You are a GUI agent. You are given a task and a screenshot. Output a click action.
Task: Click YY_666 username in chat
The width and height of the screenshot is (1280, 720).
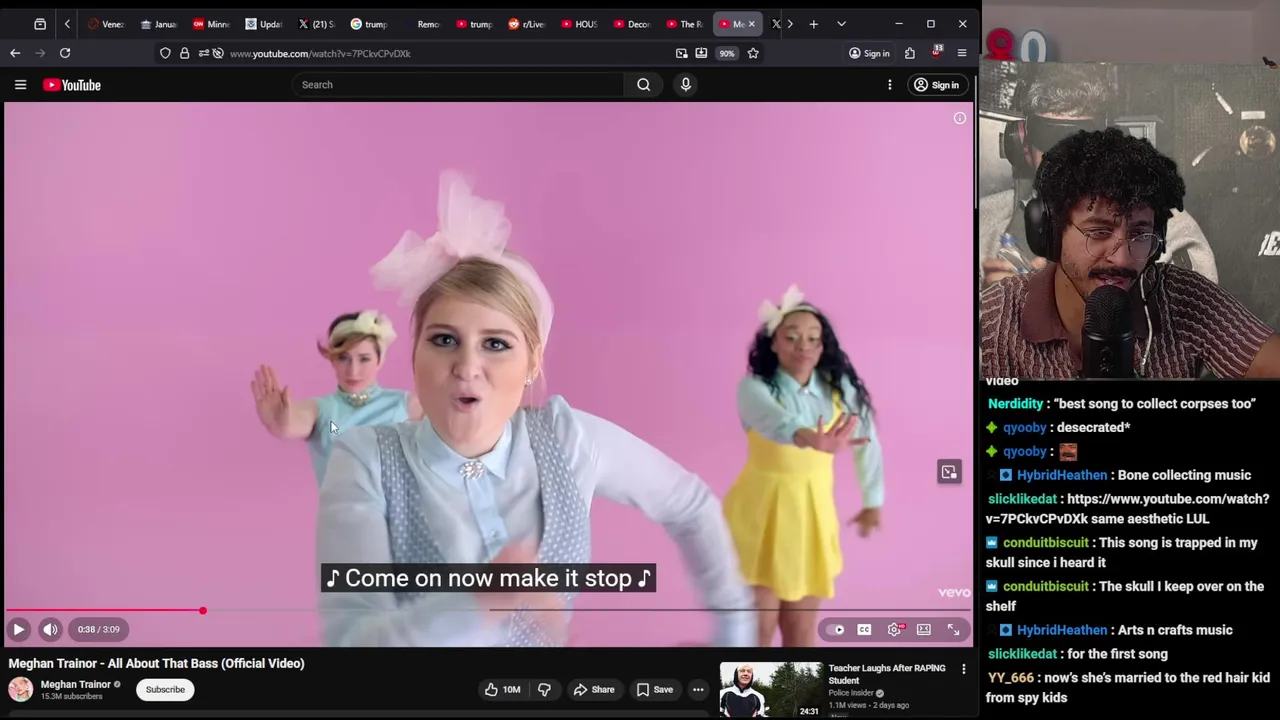1011,678
